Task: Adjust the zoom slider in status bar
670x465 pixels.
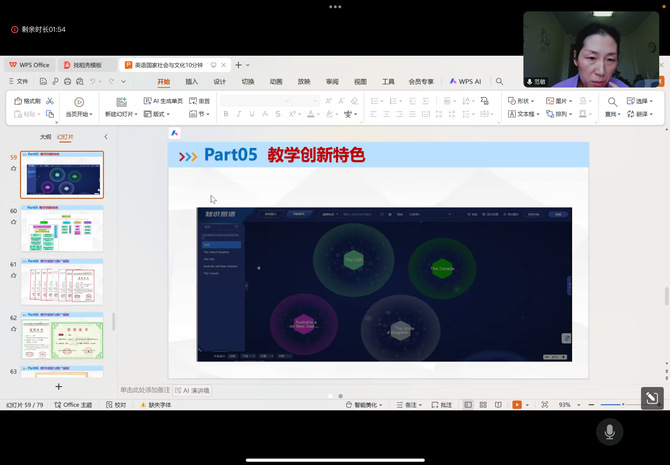Action: [x=623, y=405]
